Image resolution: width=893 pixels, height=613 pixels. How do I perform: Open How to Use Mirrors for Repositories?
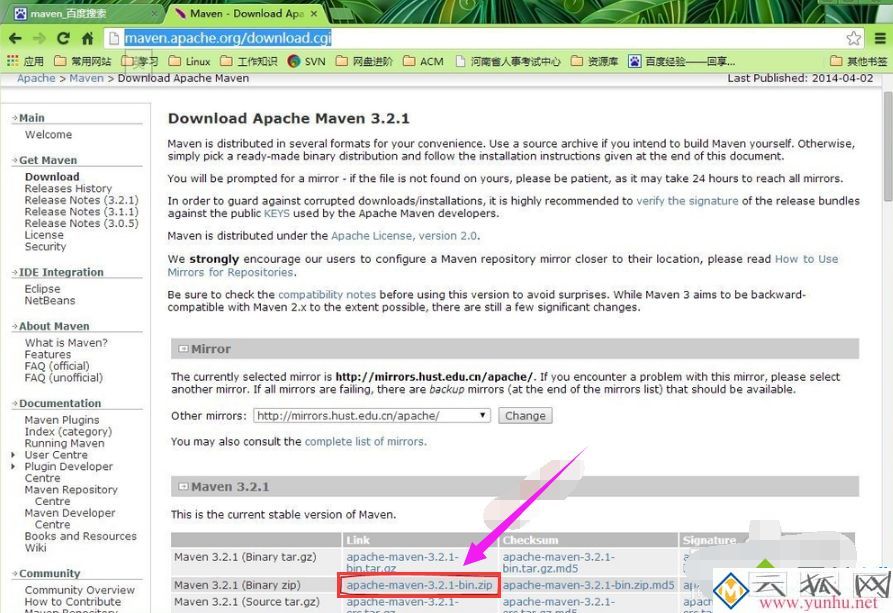503,265
